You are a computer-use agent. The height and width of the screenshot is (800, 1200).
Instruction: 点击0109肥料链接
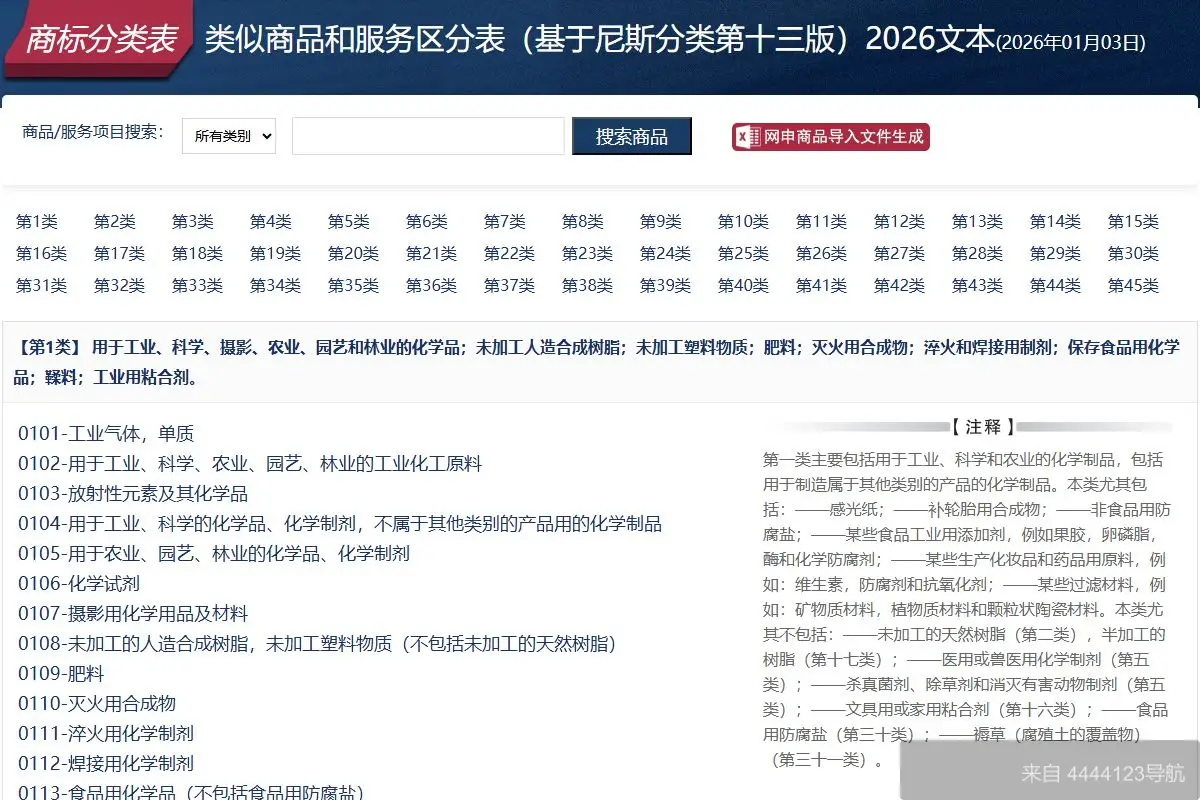[60, 673]
